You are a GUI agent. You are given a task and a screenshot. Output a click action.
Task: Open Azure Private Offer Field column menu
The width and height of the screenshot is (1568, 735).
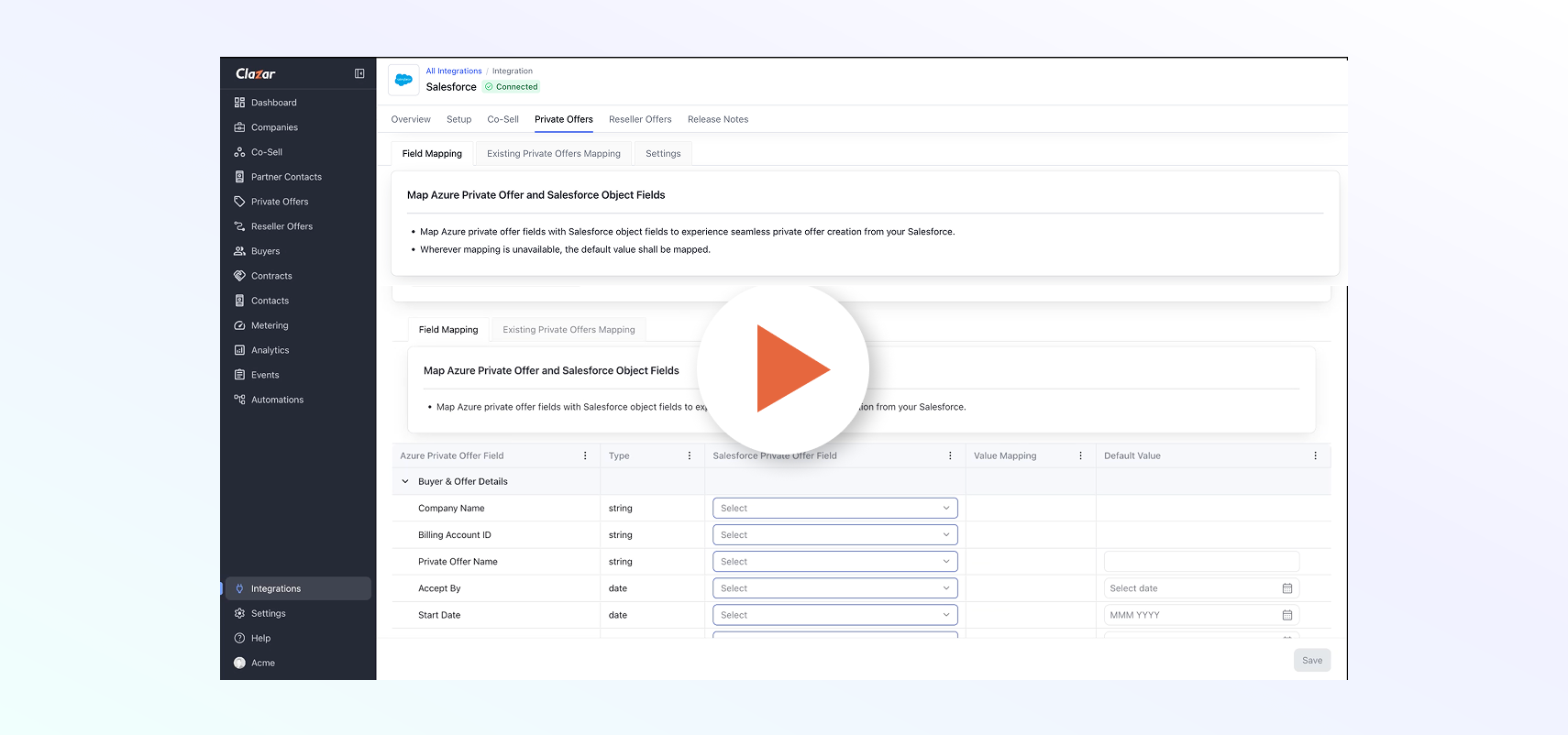click(585, 455)
